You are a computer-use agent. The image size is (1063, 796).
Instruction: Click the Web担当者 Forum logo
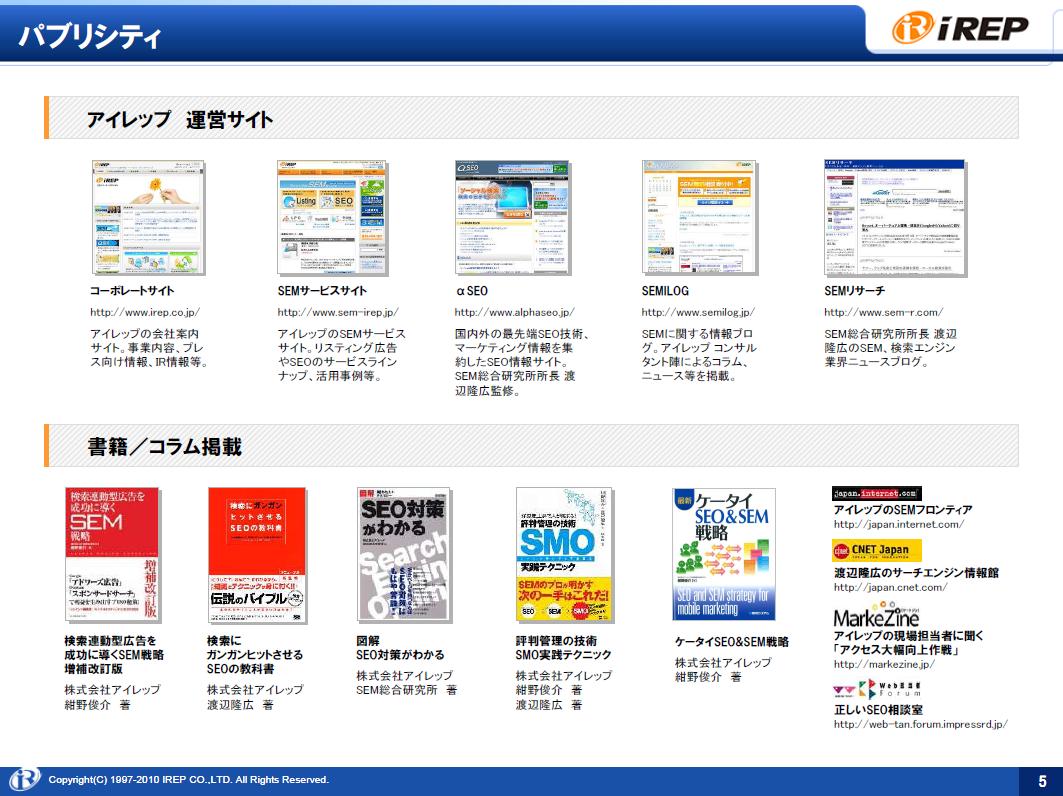coord(877,690)
